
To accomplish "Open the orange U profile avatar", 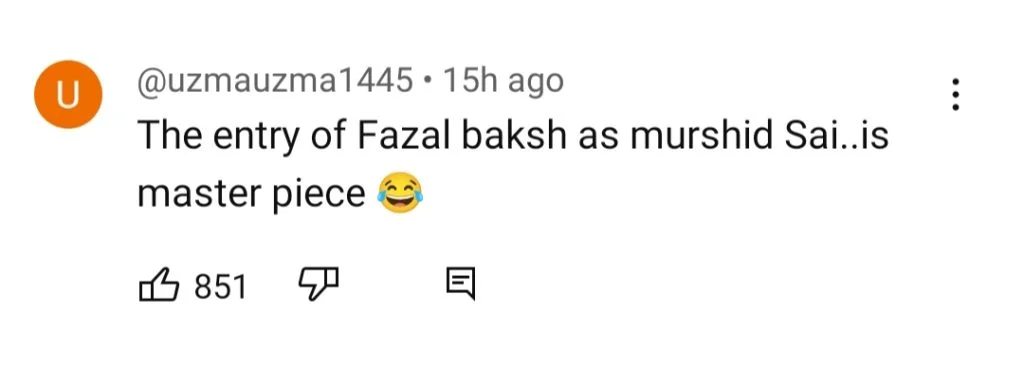I will tap(68, 95).
